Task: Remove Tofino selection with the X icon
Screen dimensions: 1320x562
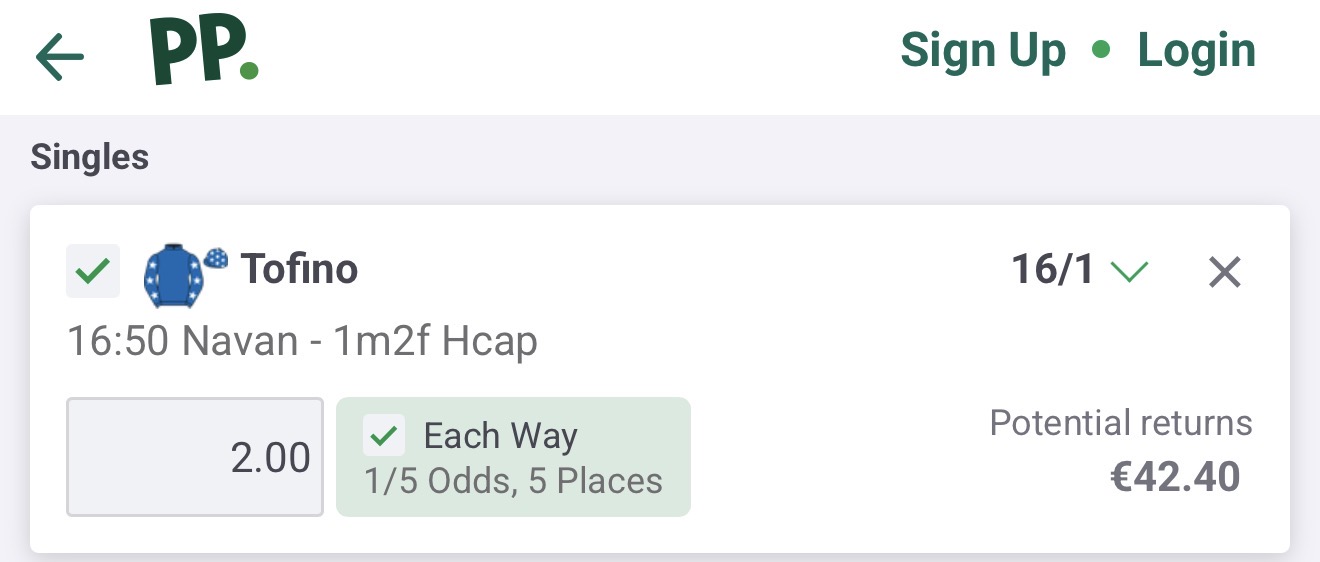Action: tap(1224, 271)
